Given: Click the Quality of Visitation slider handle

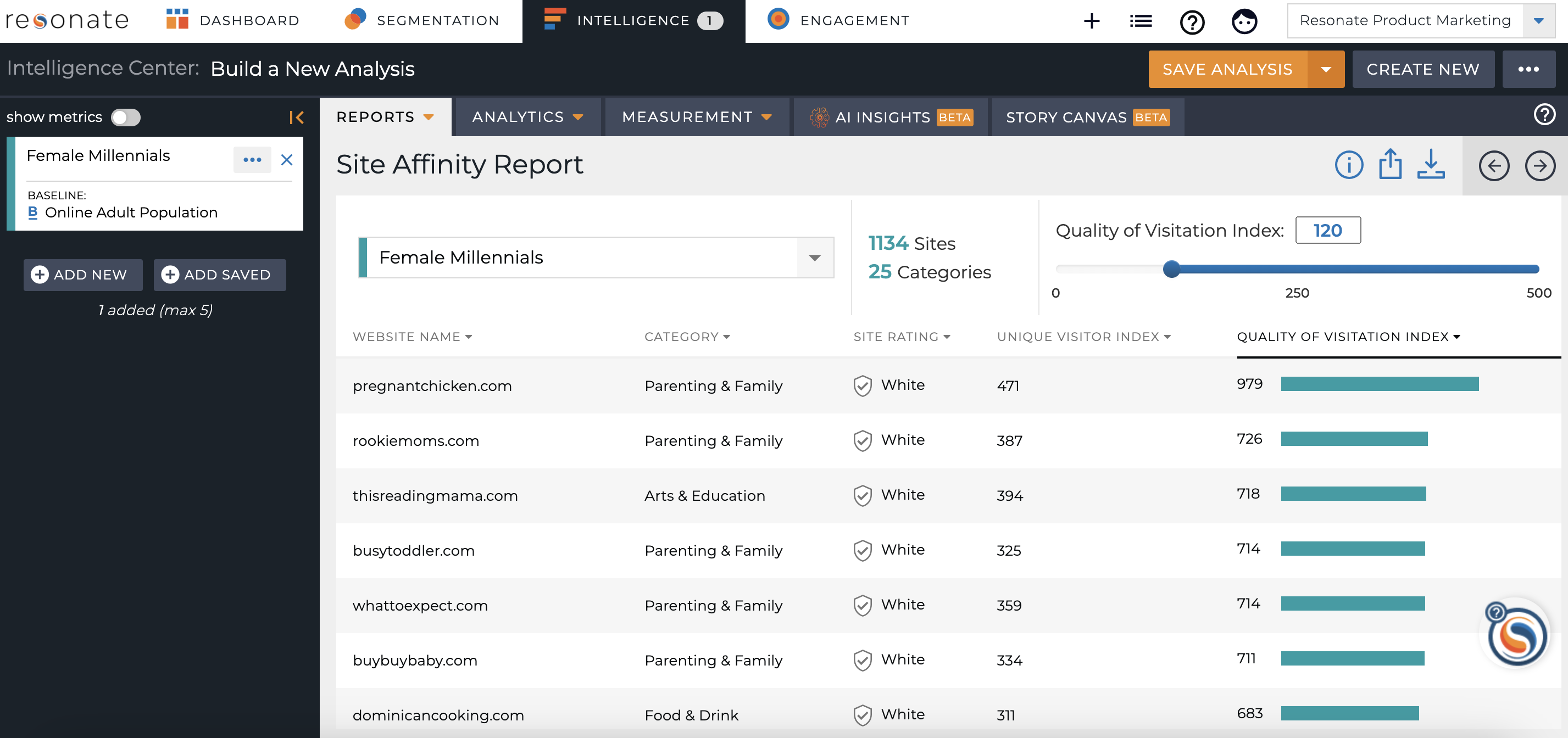Looking at the screenshot, I should [x=1171, y=269].
